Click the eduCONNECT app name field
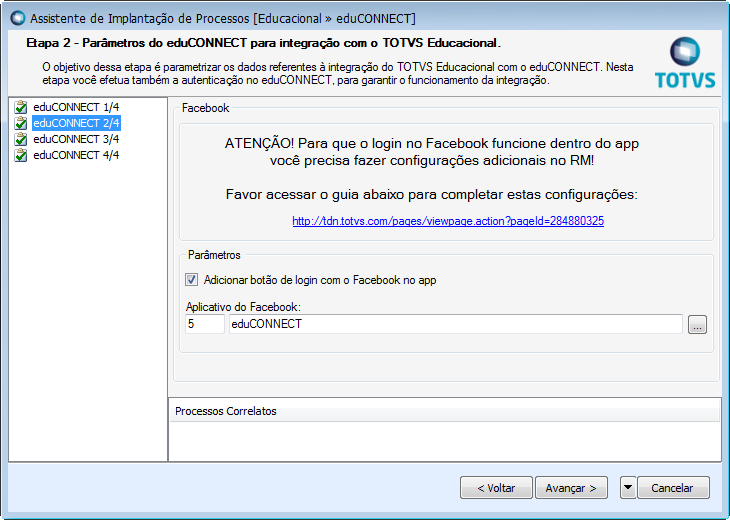Image resolution: width=730 pixels, height=520 pixels. [455, 324]
